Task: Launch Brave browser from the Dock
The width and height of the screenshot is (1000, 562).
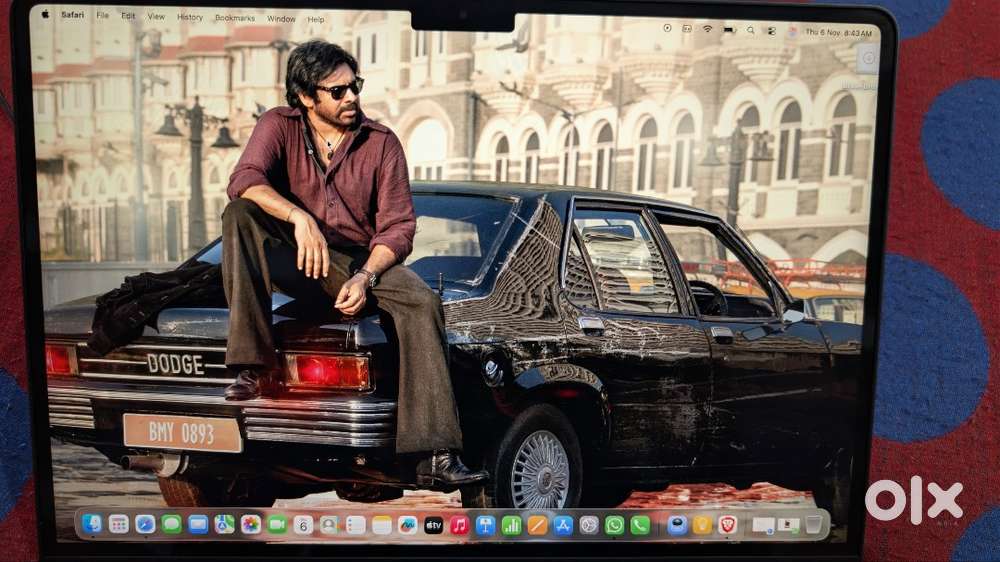Action: click(728, 524)
